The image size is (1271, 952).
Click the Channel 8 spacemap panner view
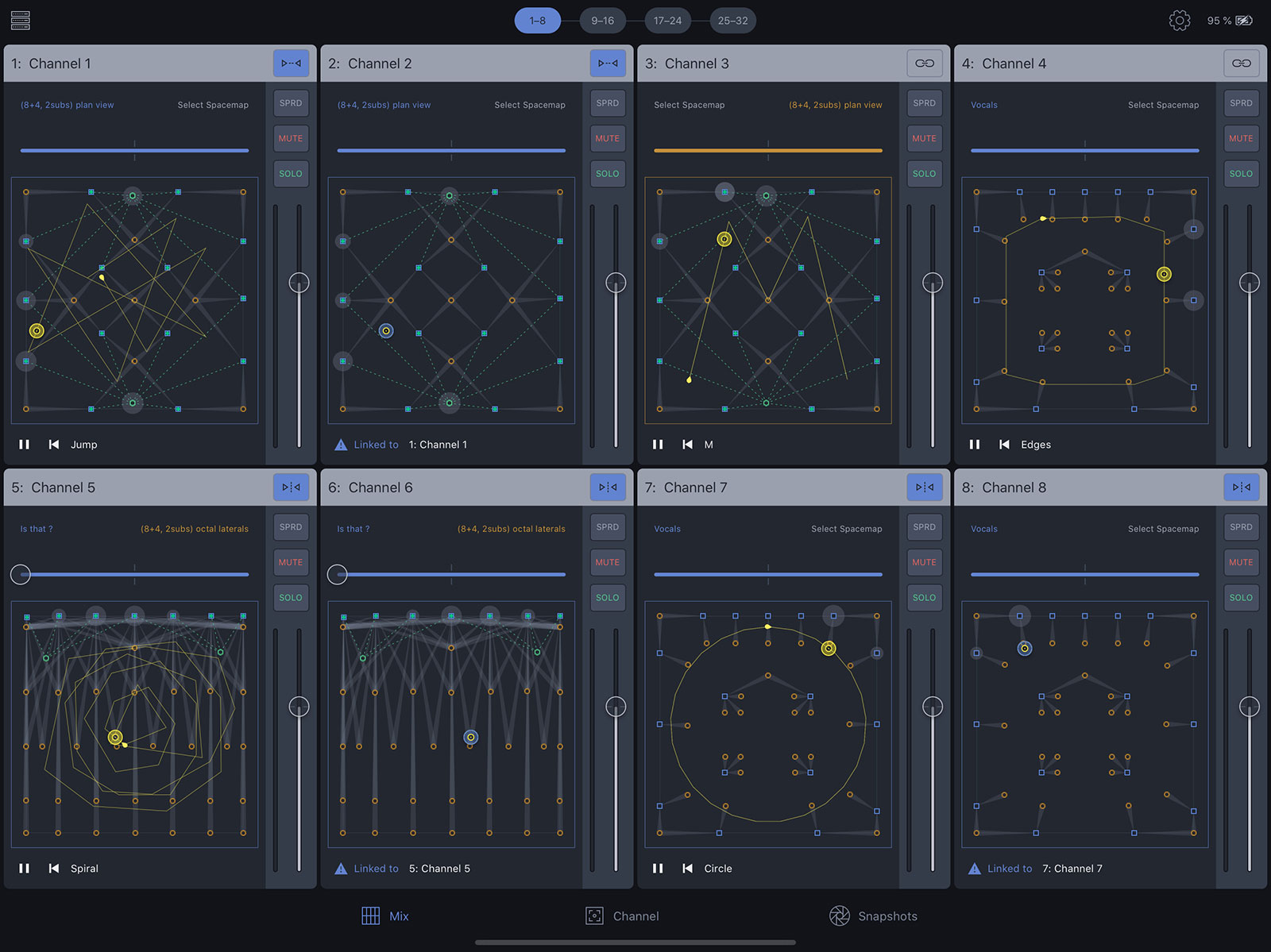pyautogui.click(x=1084, y=724)
